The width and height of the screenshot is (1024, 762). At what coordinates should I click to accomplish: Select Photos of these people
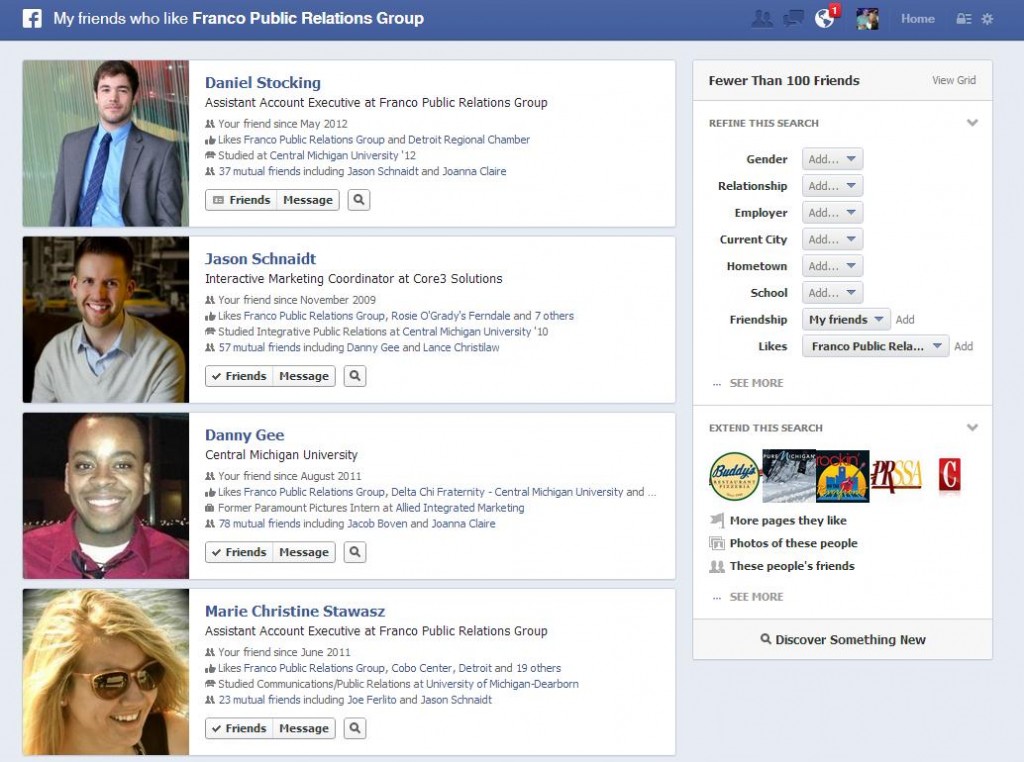coord(793,543)
